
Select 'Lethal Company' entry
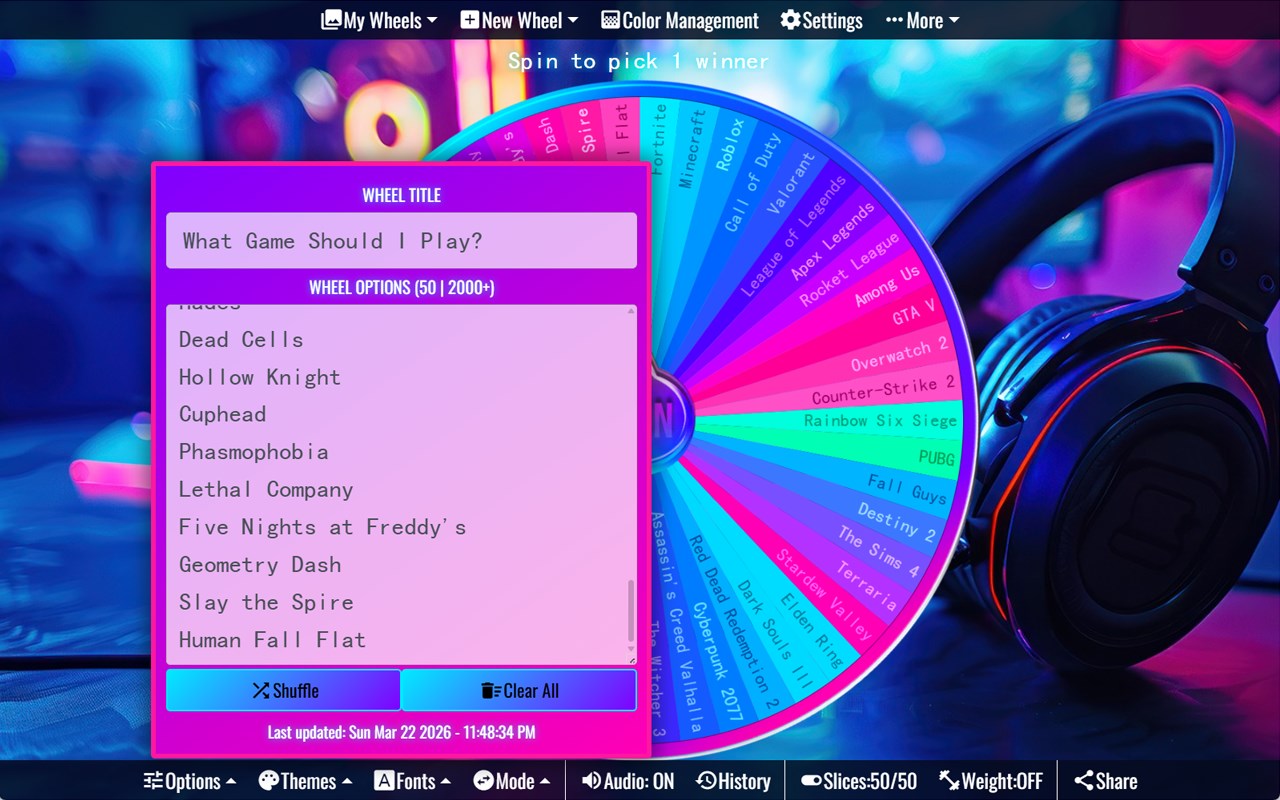point(266,490)
